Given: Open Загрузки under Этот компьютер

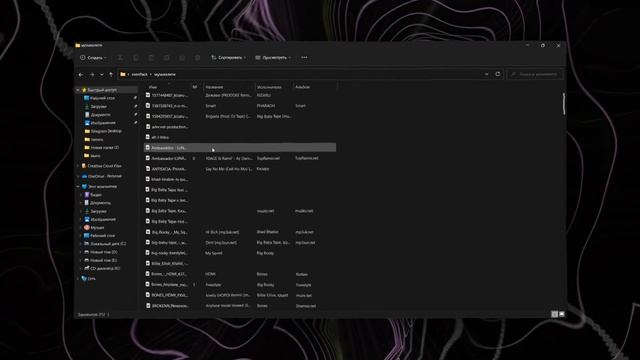Looking at the screenshot, I should pos(98,211).
